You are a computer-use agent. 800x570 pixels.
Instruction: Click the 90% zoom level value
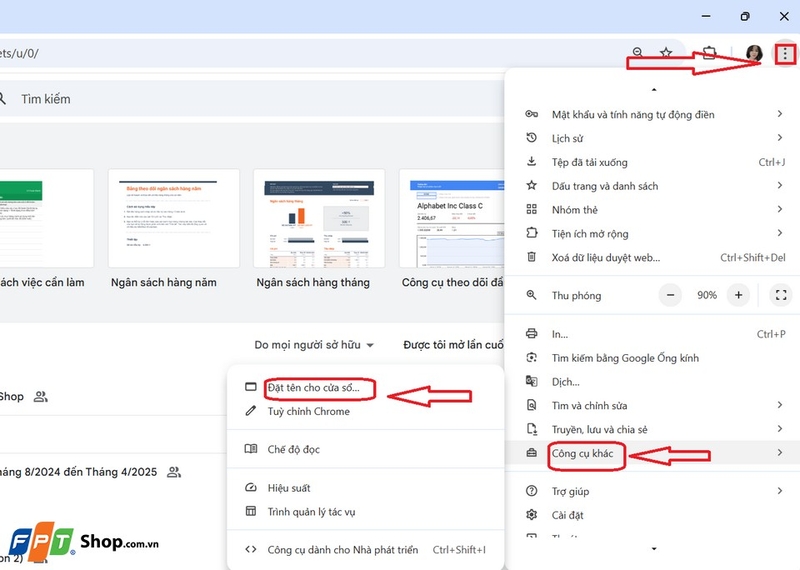coord(707,295)
